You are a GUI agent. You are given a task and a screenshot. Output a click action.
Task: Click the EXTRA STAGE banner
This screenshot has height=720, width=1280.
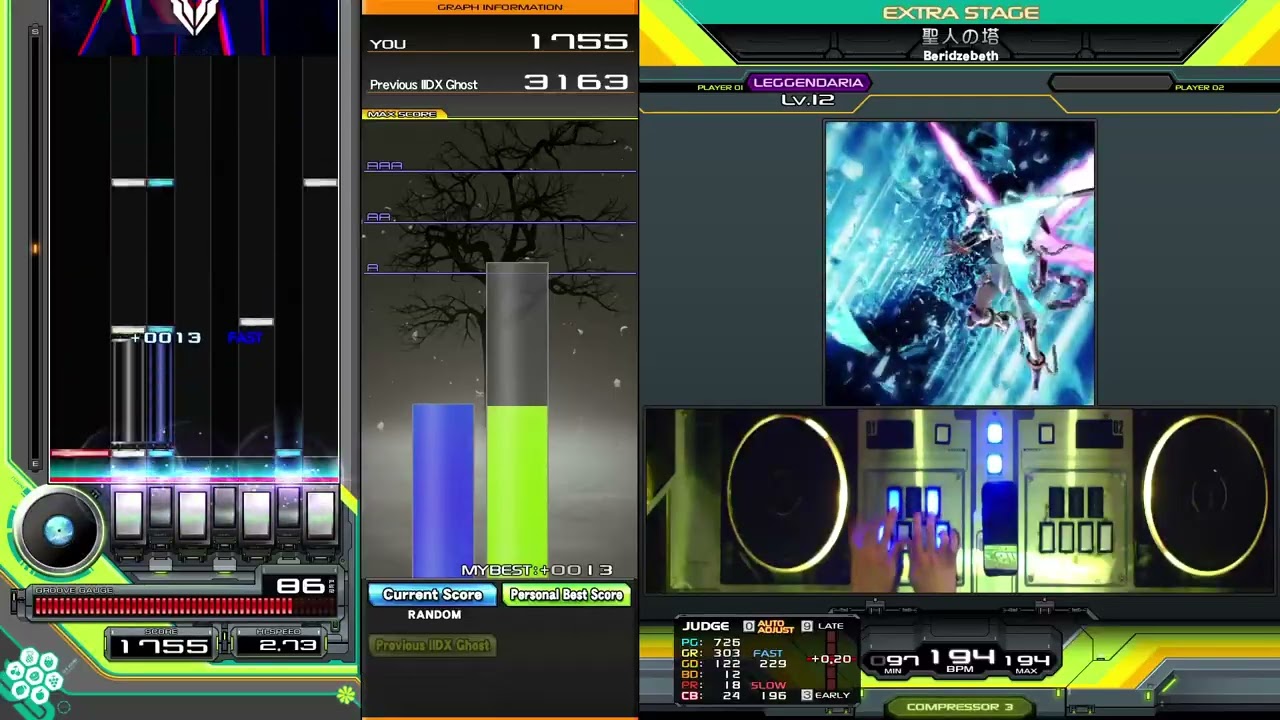(x=961, y=13)
